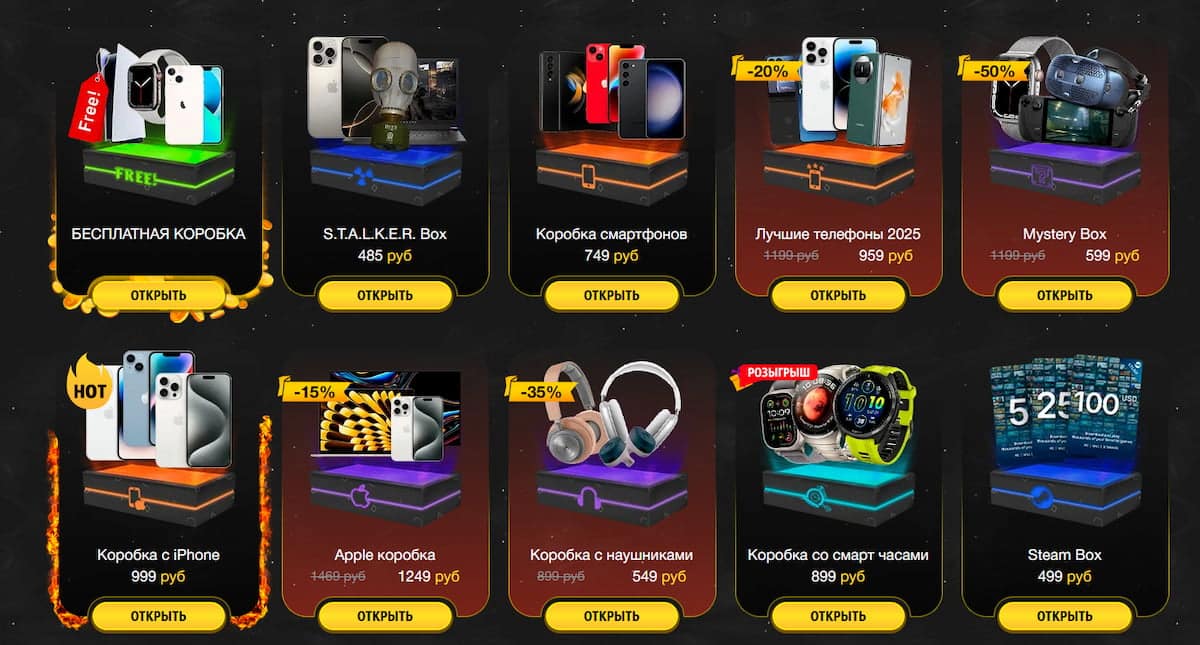Click the green FREE! glowing box icon
This screenshot has width=1200, height=645.
pos(158,174)
